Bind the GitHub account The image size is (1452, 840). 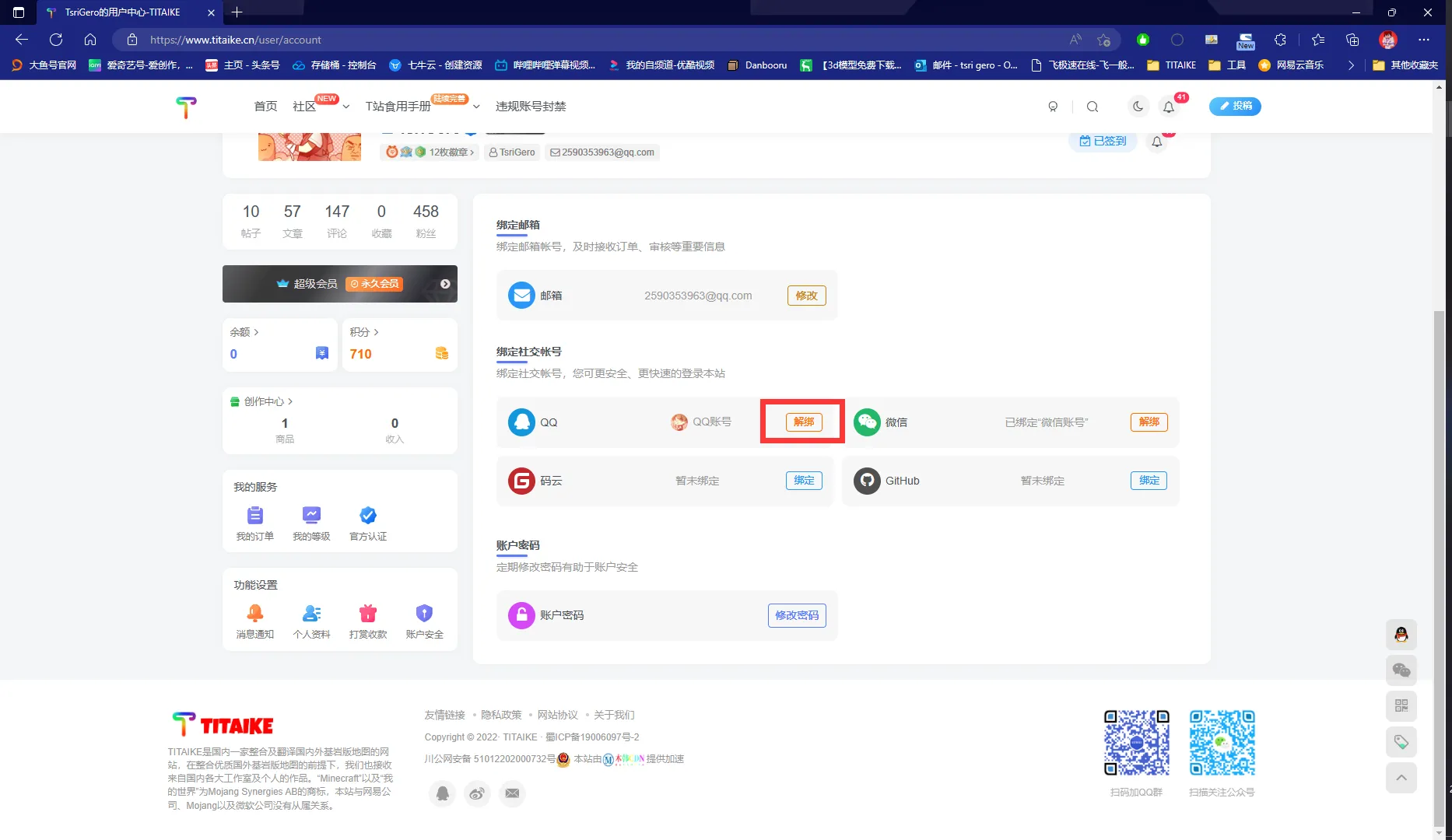(1149, 481)
